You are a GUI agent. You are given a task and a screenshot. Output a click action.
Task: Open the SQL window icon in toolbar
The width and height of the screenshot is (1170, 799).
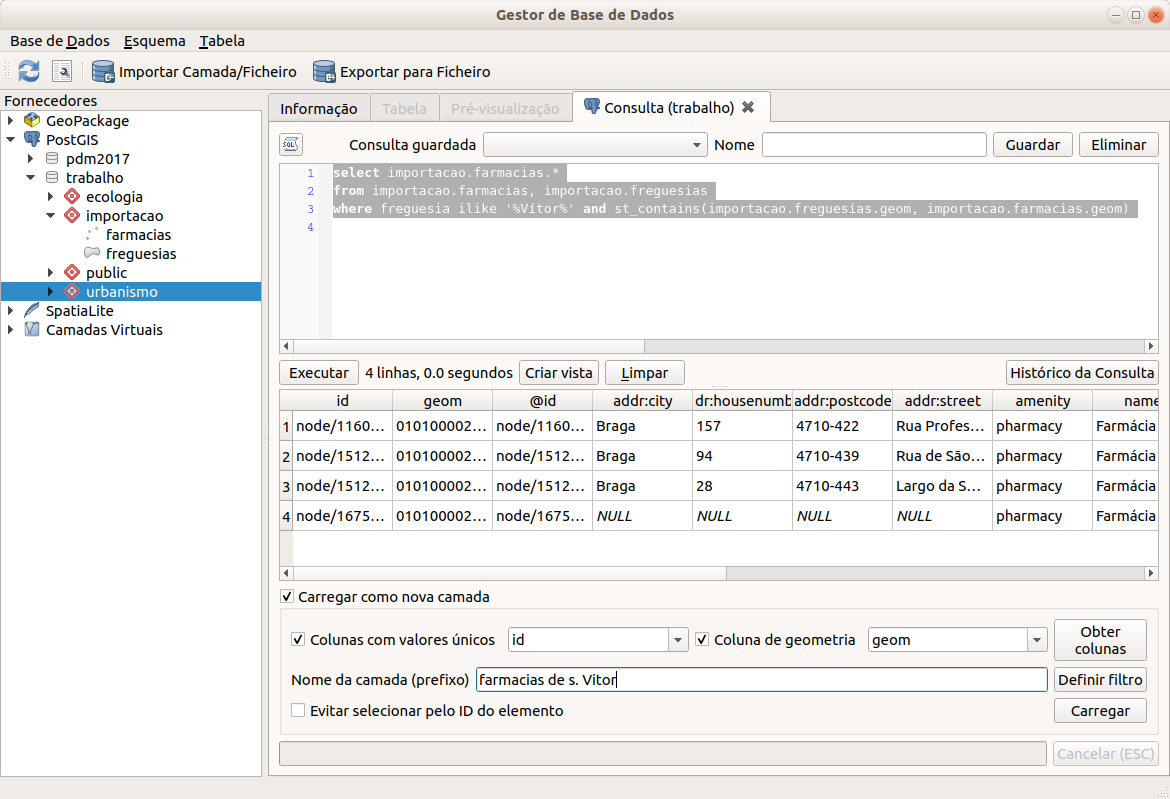(x=62, y=71)
